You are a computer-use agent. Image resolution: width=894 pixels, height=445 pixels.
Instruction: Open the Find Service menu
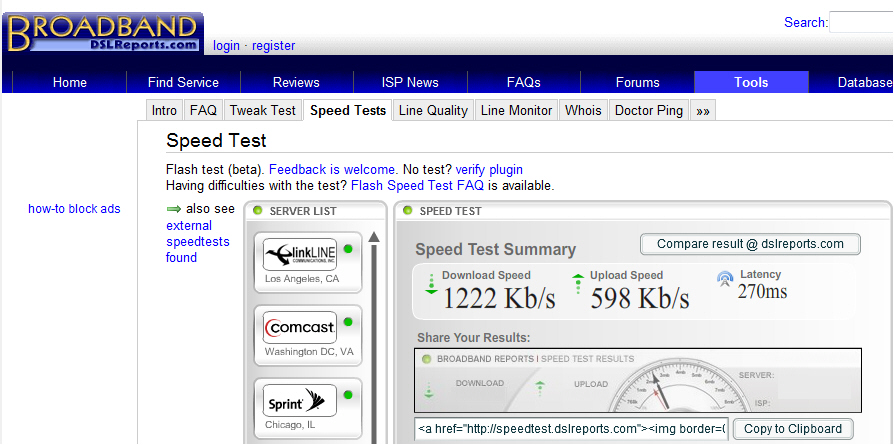coord(183,82)
